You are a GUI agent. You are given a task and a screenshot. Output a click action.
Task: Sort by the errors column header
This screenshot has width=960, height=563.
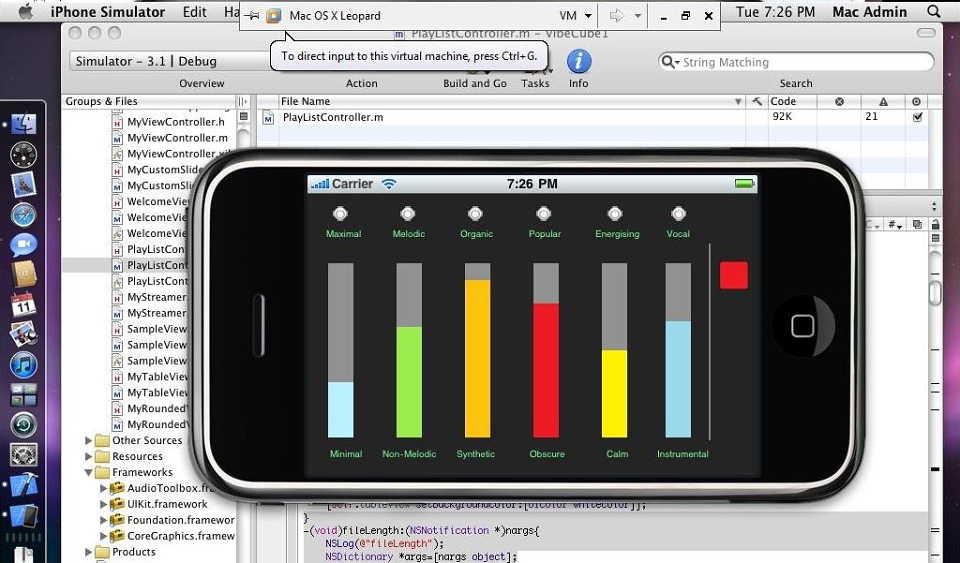[x=839, y=102]
